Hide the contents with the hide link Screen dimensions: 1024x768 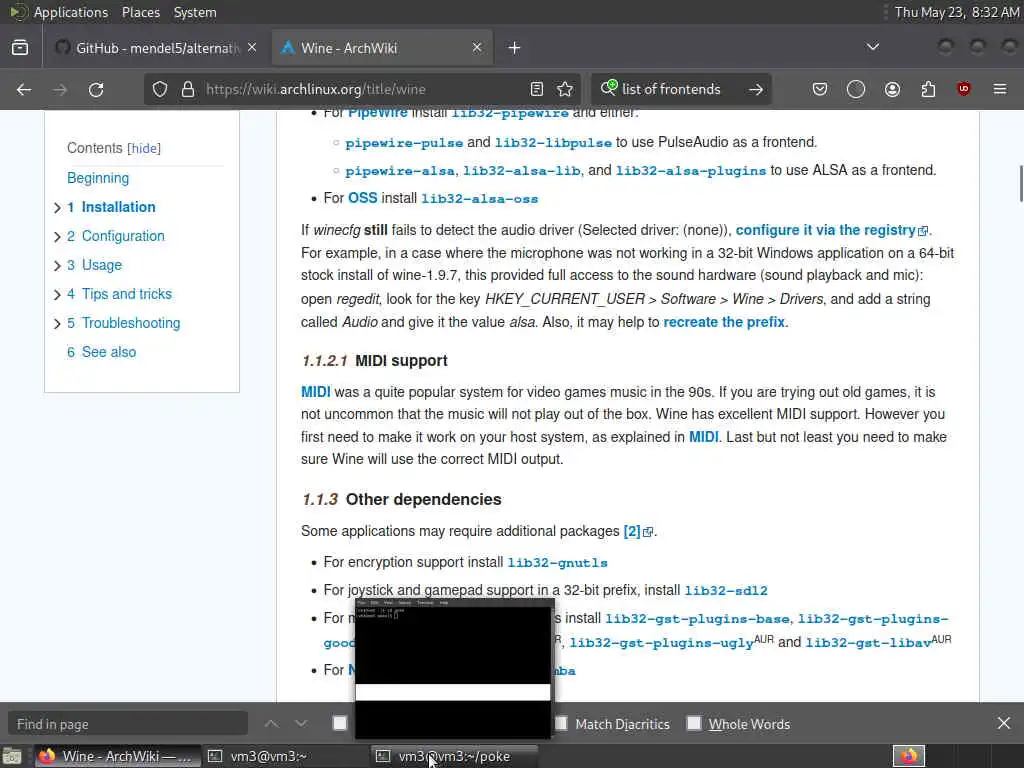pos(144,148)
